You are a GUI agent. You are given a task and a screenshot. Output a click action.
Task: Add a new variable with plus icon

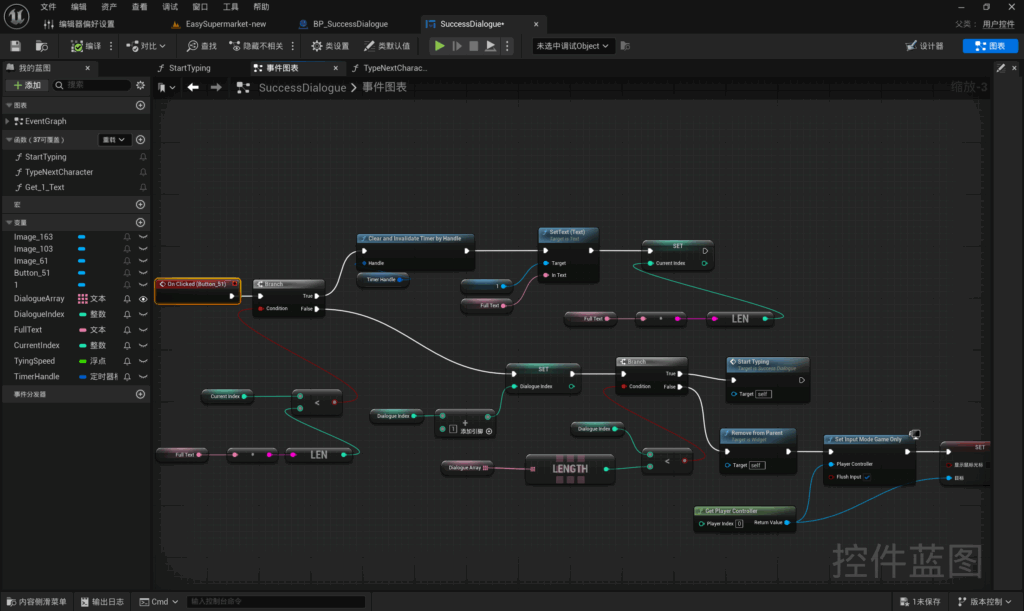140,223
